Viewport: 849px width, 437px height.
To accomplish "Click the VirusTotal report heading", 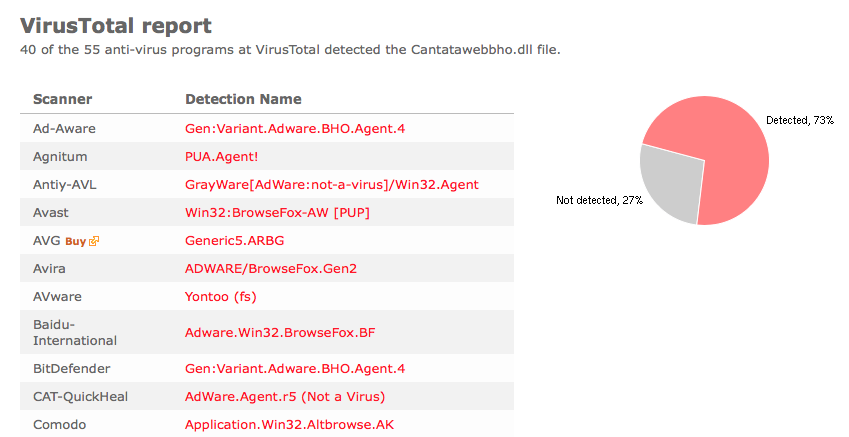I will (116, 25).
